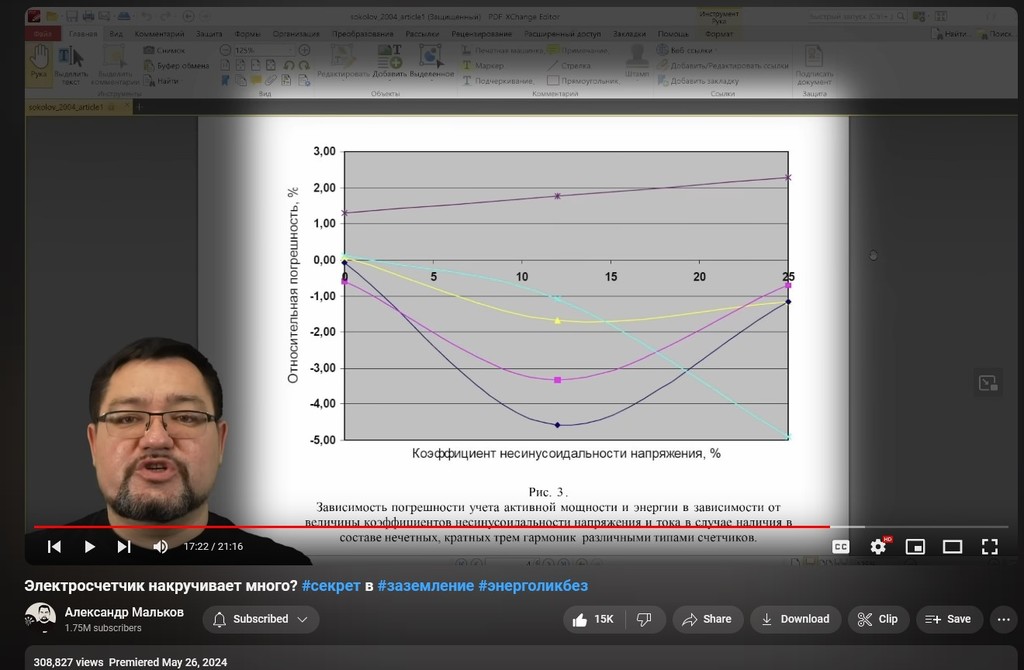The image size is (1024, 670).
Task: Skip to next video
Action: pyautogui.click(x=124, y=546)
